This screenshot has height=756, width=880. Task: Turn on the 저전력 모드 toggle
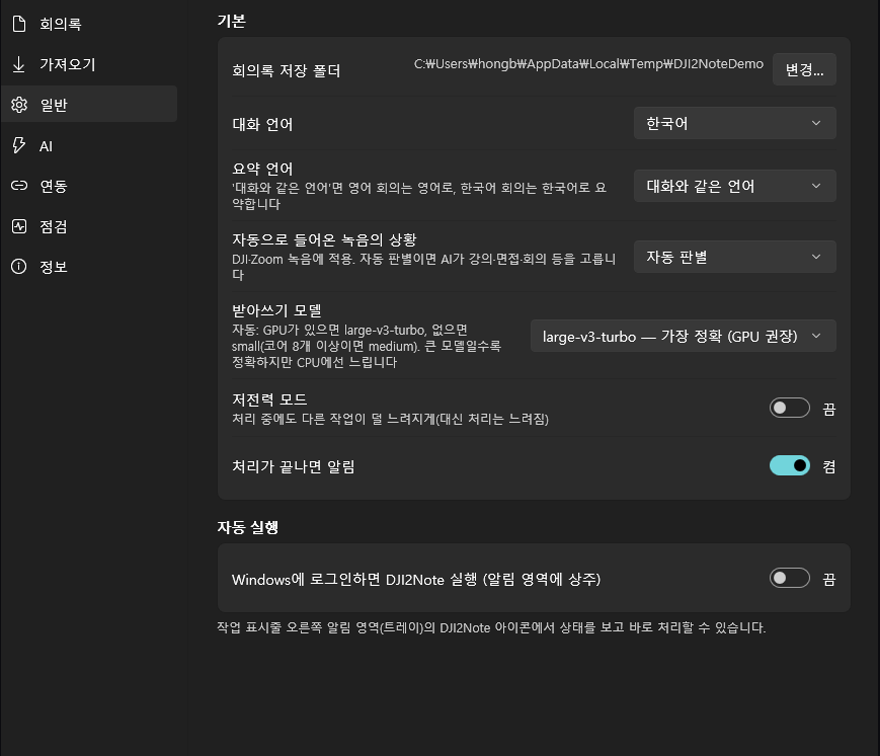coord(789,408)
